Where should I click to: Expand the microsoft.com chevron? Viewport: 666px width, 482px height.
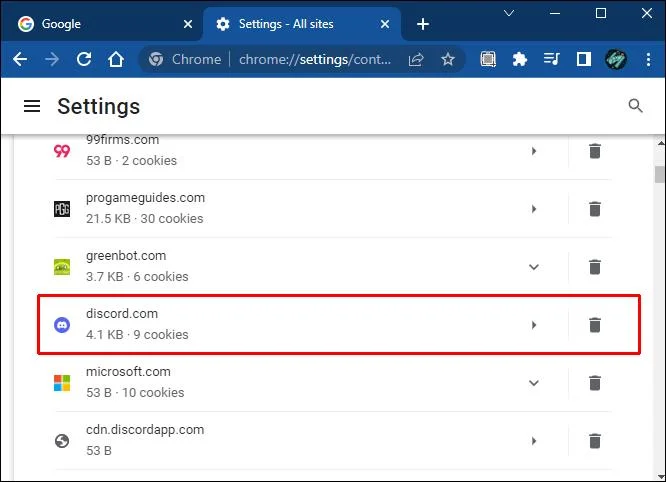tap(534, 383)
